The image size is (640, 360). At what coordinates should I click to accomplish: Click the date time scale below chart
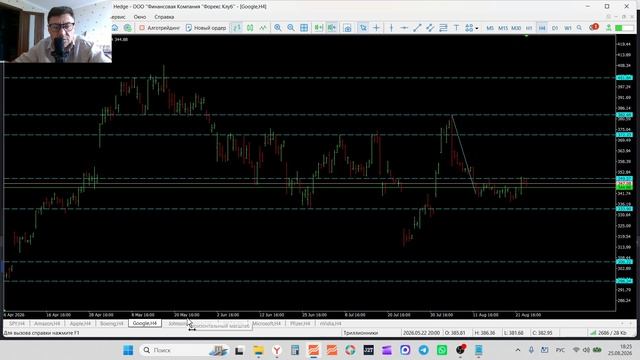coord(309,315)
